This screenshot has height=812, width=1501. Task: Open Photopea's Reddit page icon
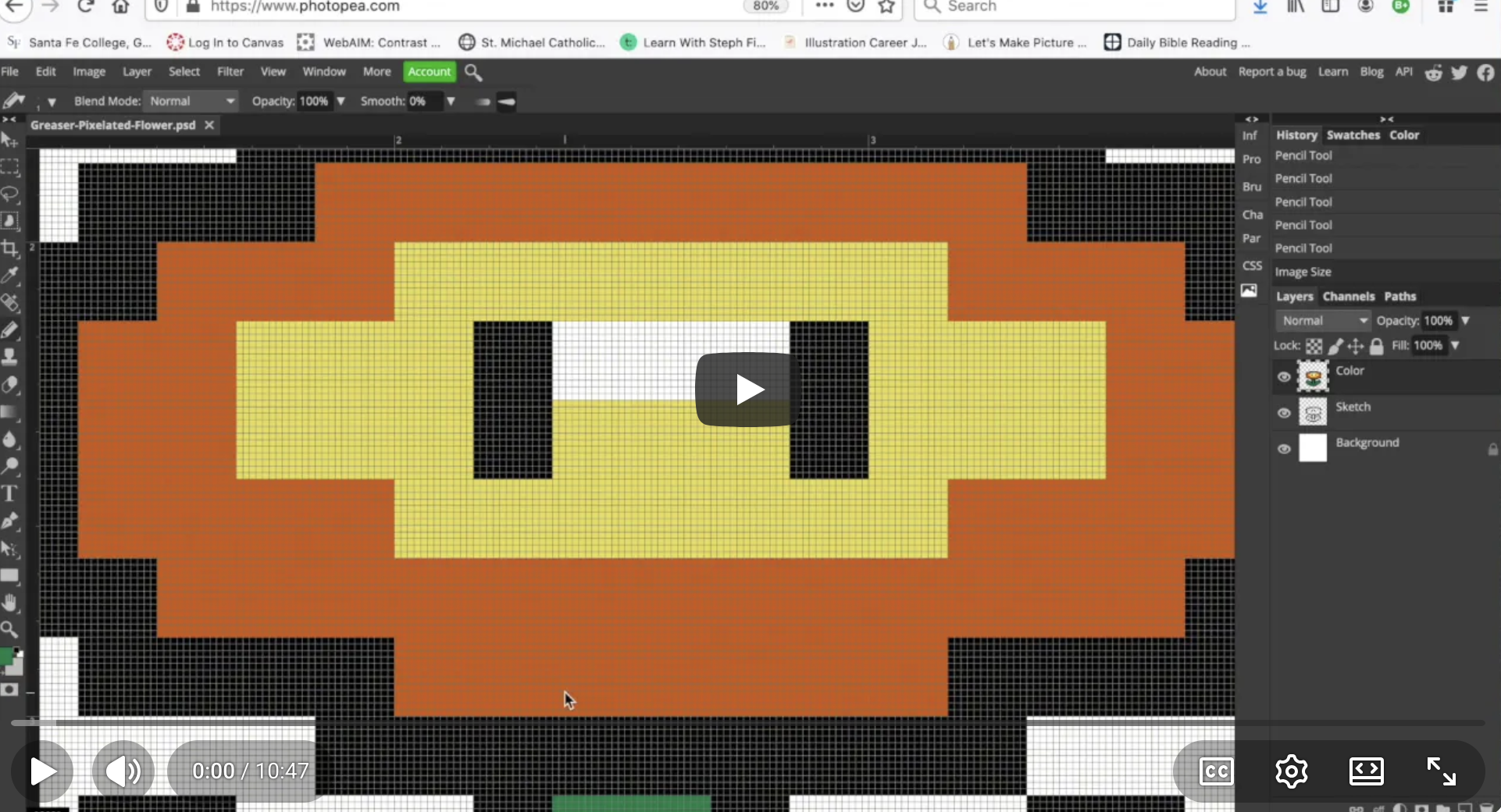(x=1434, y=73)
